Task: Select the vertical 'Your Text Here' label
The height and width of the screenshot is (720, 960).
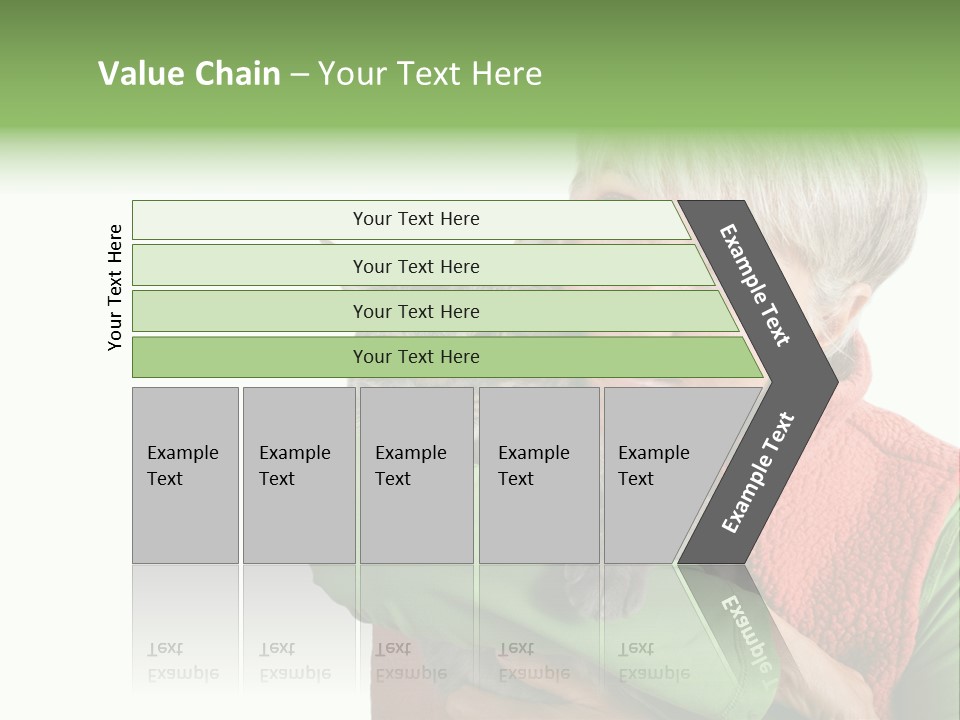Action: click(114, 287)
